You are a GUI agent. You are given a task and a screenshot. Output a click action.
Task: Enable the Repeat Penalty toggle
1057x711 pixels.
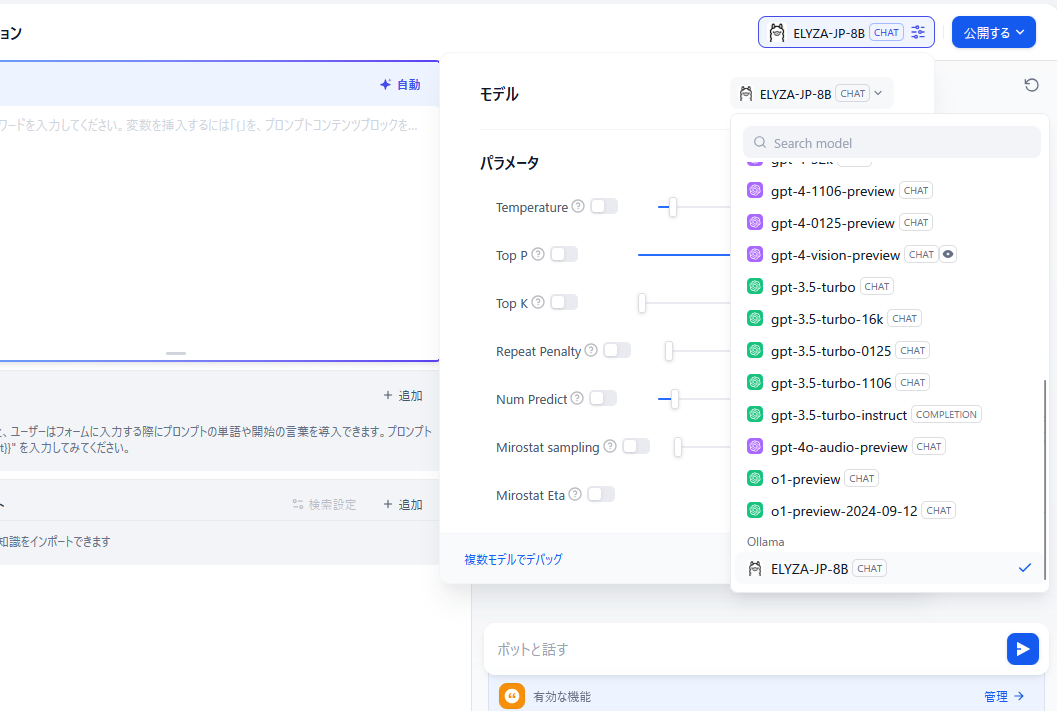617,350
